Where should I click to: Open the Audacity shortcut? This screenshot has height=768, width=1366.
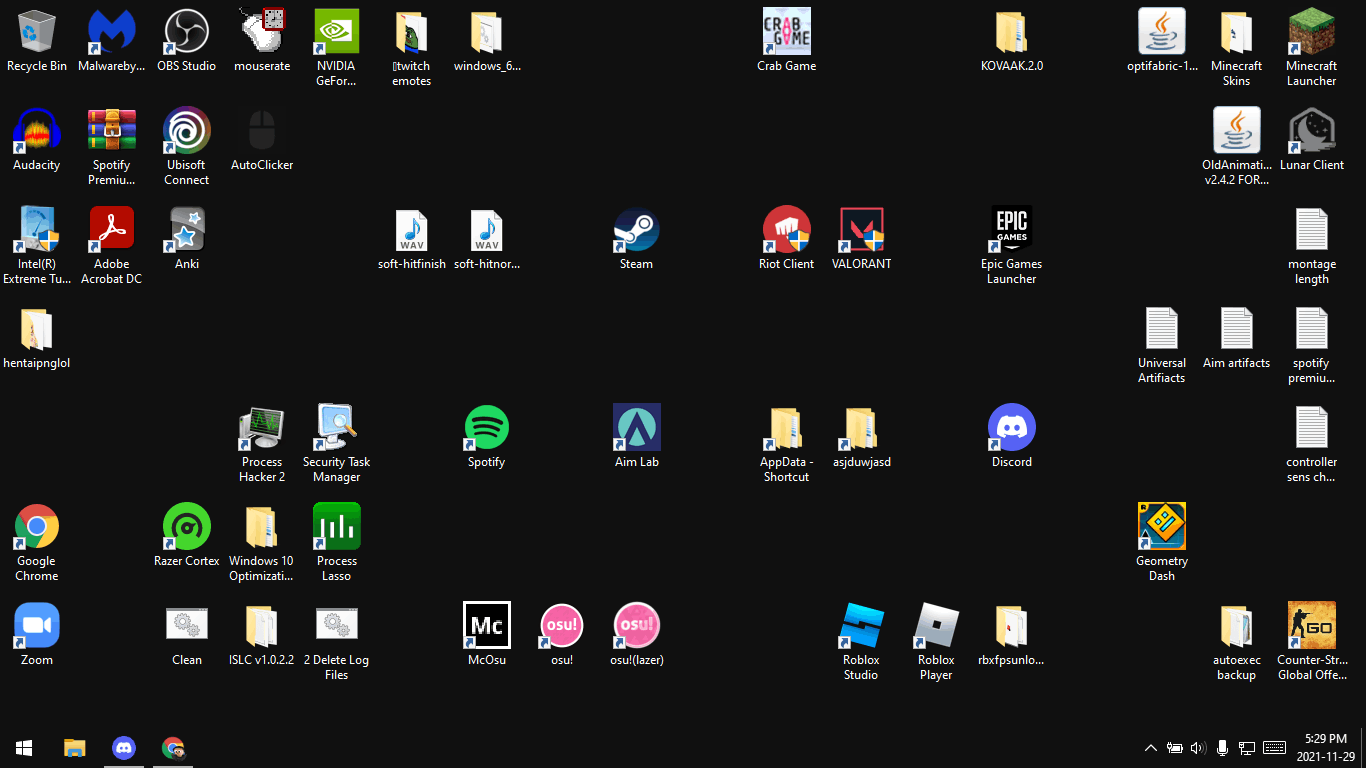(x=37, y=131)
